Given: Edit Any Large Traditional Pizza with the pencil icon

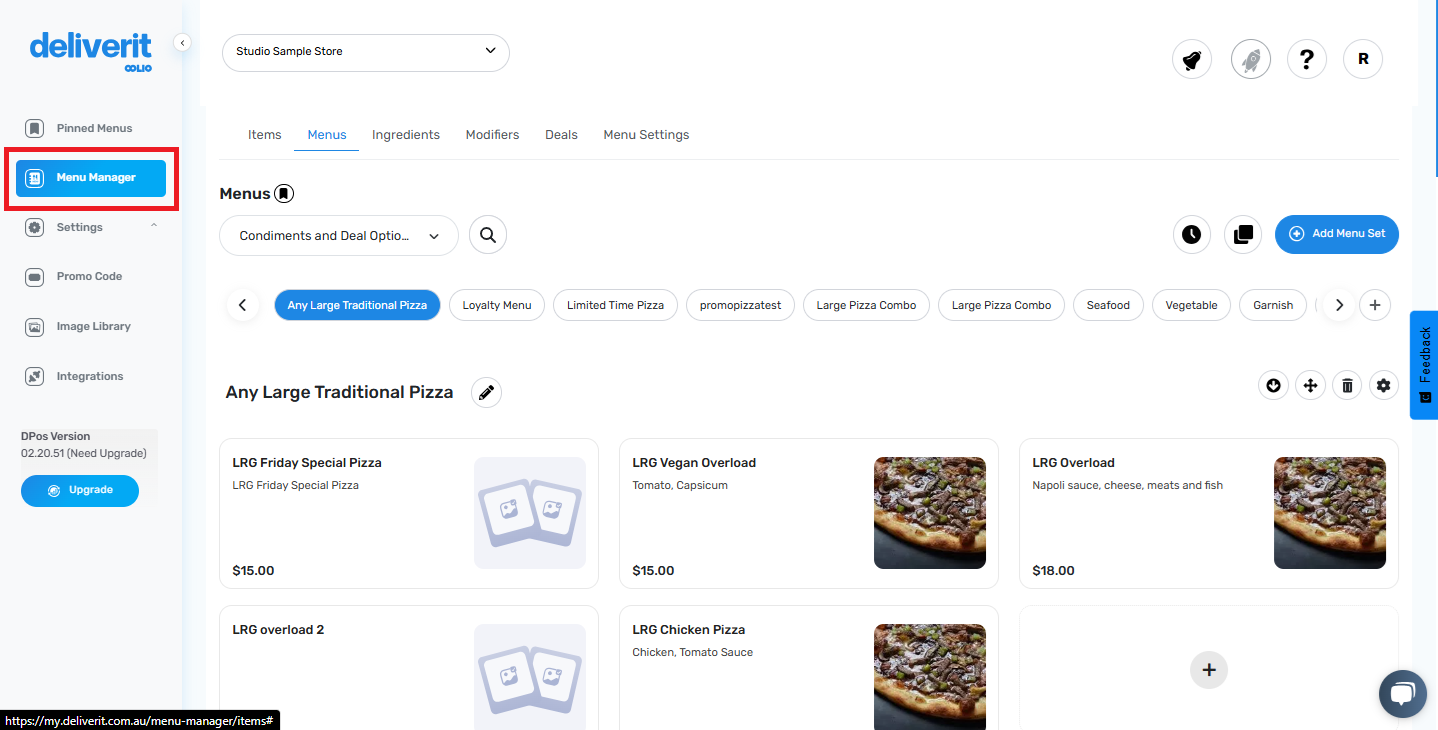Looking at the screenshot, I should click(486, 392).
